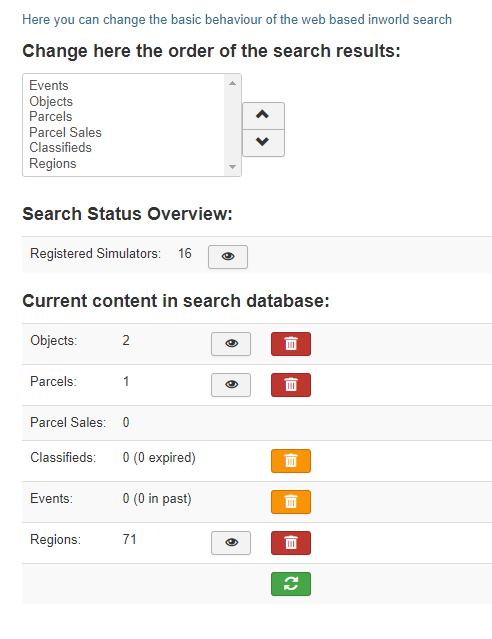Screen dimensions: 492x639
Task: Click the list scrollbar down arrow
Action: click(232, 167)
